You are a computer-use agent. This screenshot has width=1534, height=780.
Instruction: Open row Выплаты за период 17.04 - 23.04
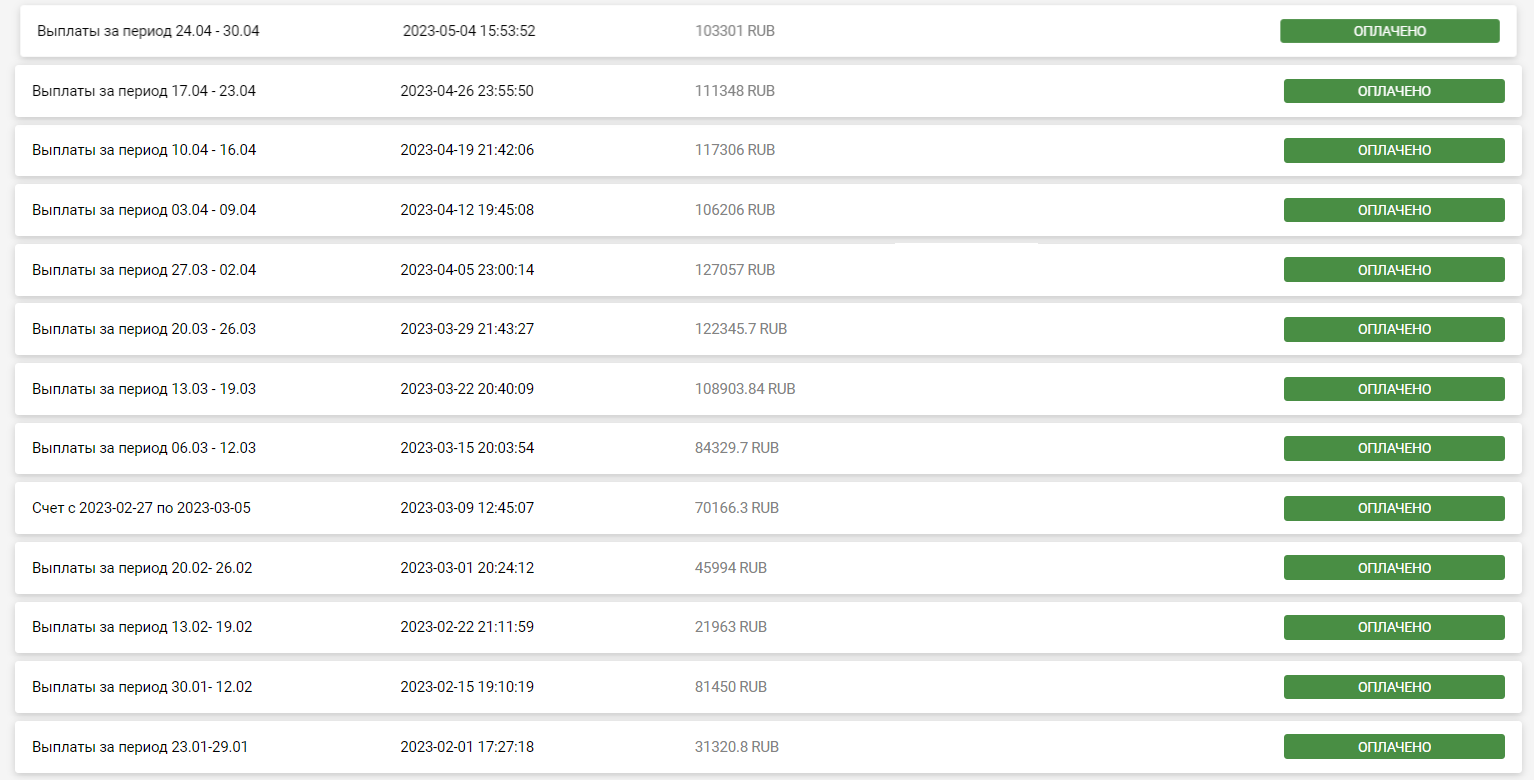[x=768, y=91]
